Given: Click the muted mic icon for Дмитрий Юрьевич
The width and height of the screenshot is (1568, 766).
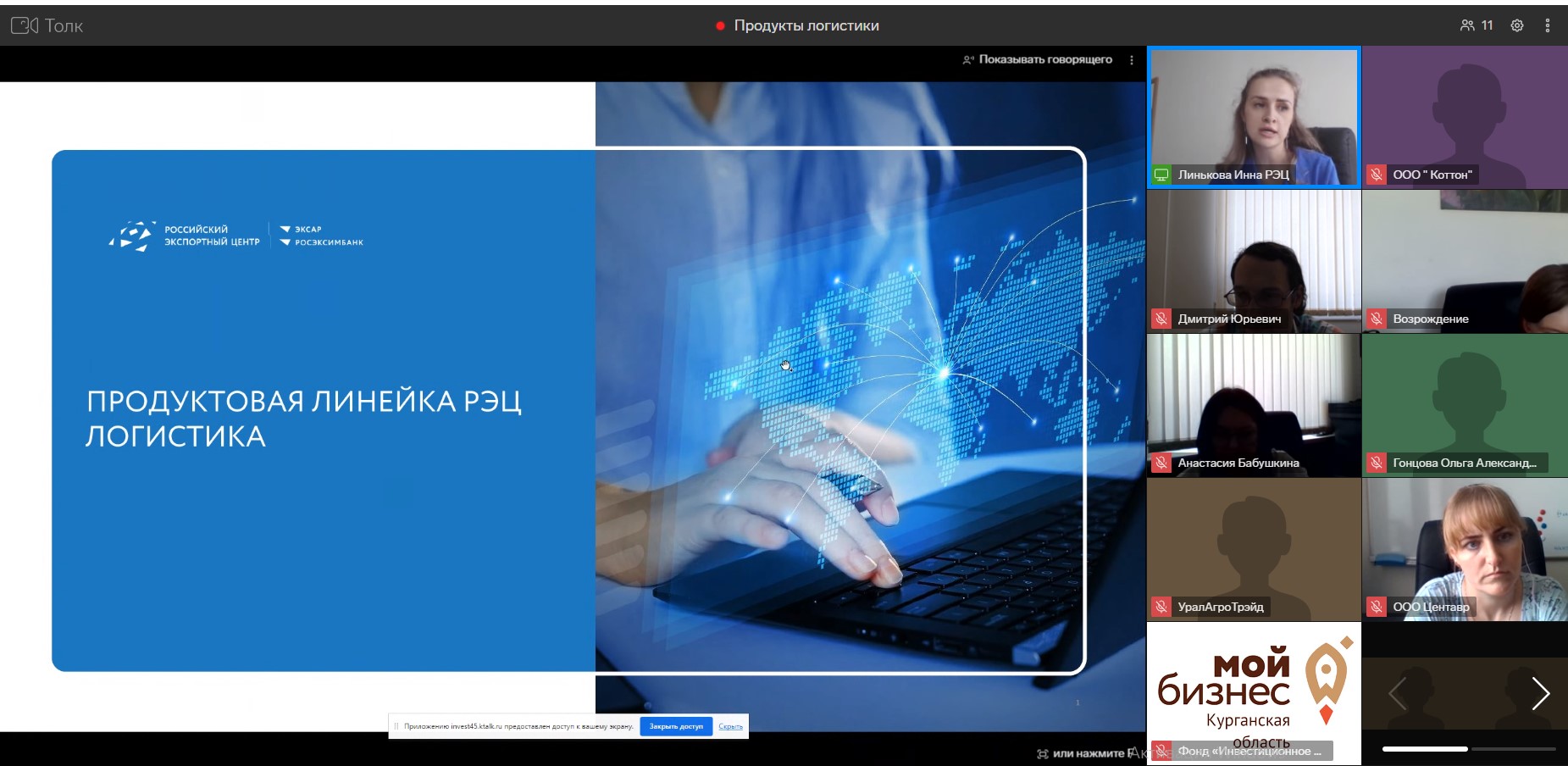Looking at the screenshot, I should coord(1161,319).
